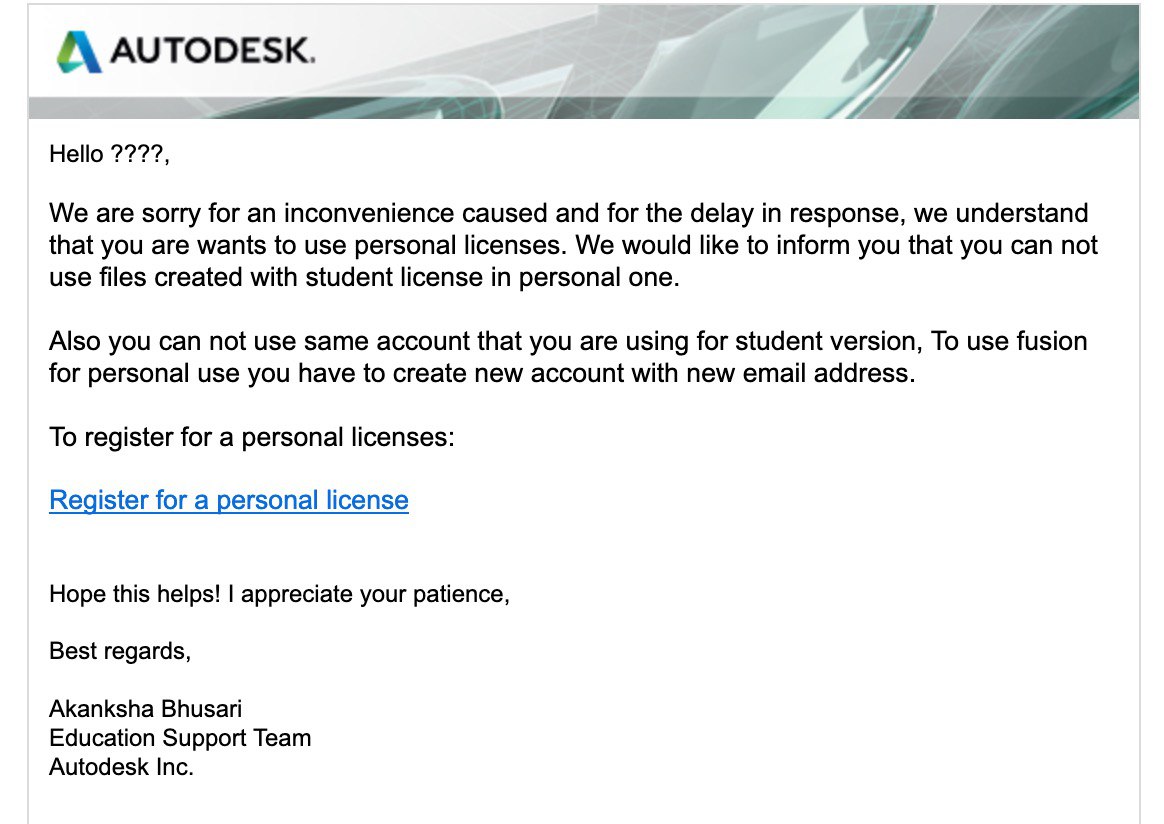Click the Autodesk triangular A logo icon

click(x=79, y=52)
